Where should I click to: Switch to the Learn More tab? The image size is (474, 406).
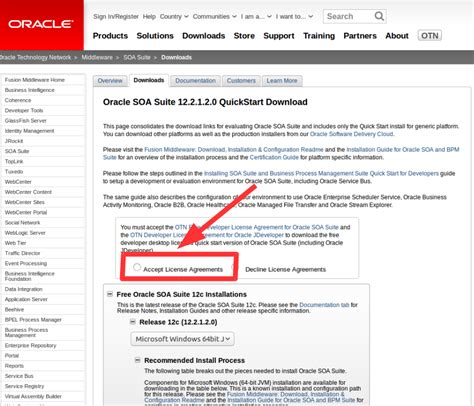tap(282, 81)
